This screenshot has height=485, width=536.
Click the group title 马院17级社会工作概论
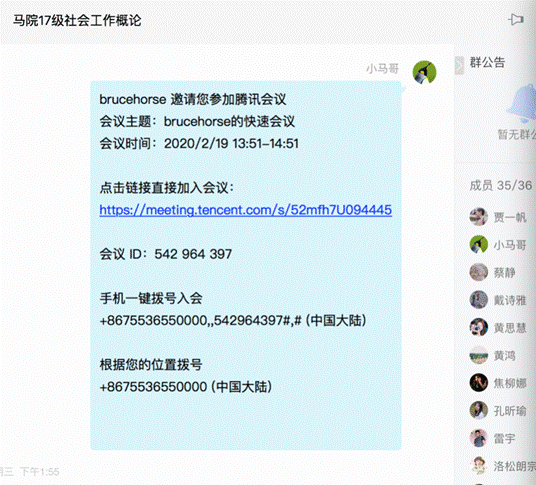click(77, 21)
